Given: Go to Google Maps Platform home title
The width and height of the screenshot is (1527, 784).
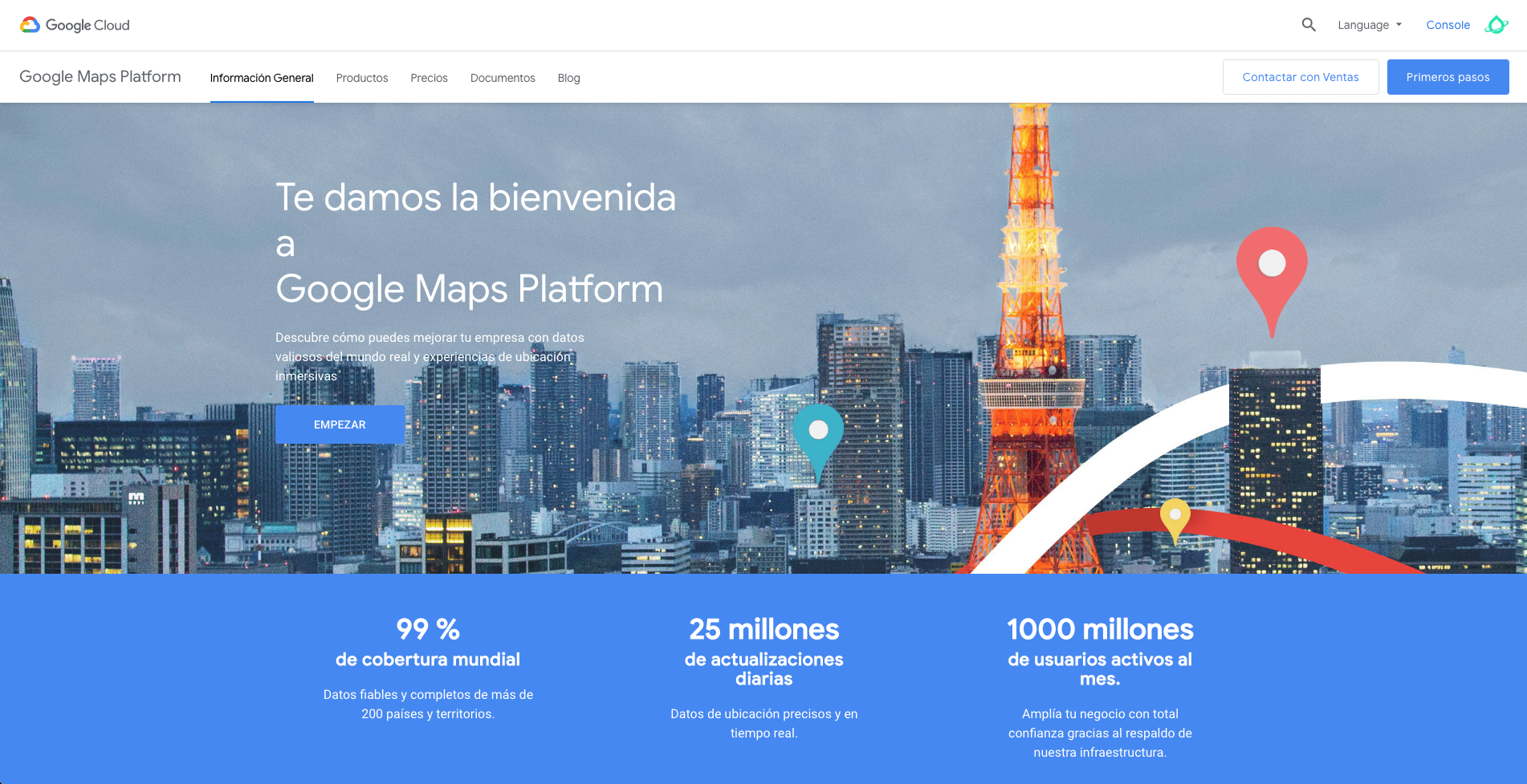Looking at the screenshot, I should tap(100, 77).
